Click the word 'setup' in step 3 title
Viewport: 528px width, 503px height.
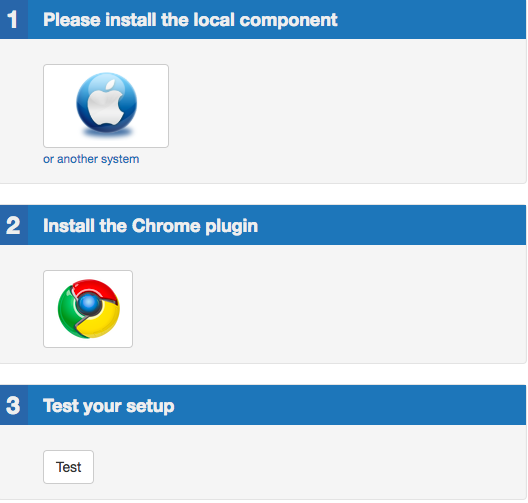(x=150, y=406)
